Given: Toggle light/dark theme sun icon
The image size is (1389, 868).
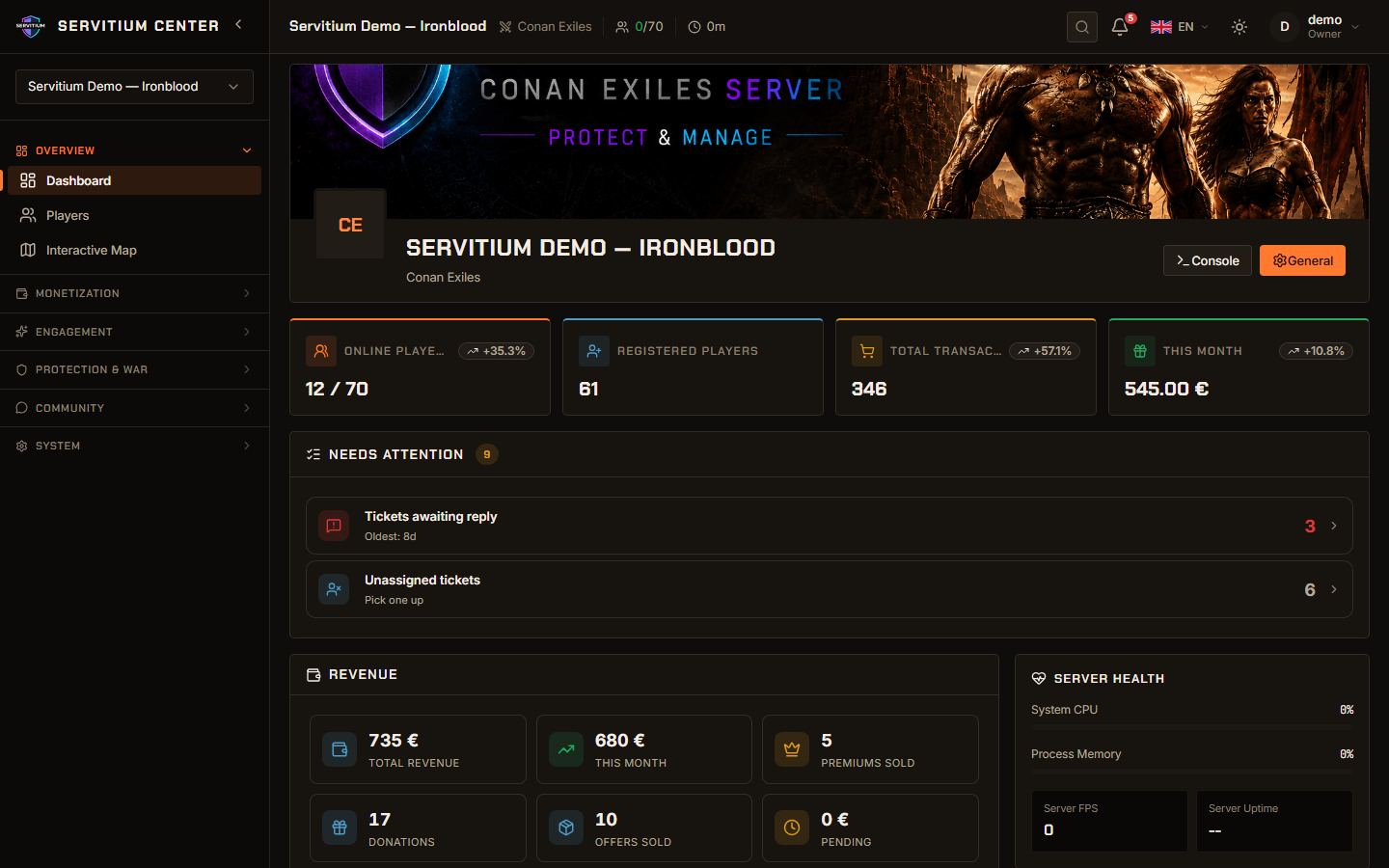Looking at the screenshot, I should (x=1239, y=27).
